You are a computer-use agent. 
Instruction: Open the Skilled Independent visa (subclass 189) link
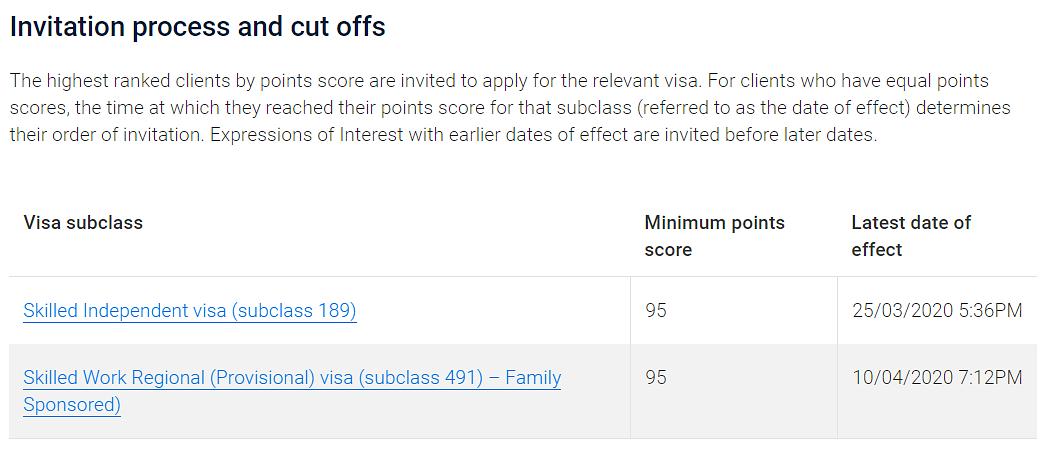coord(189,311)
